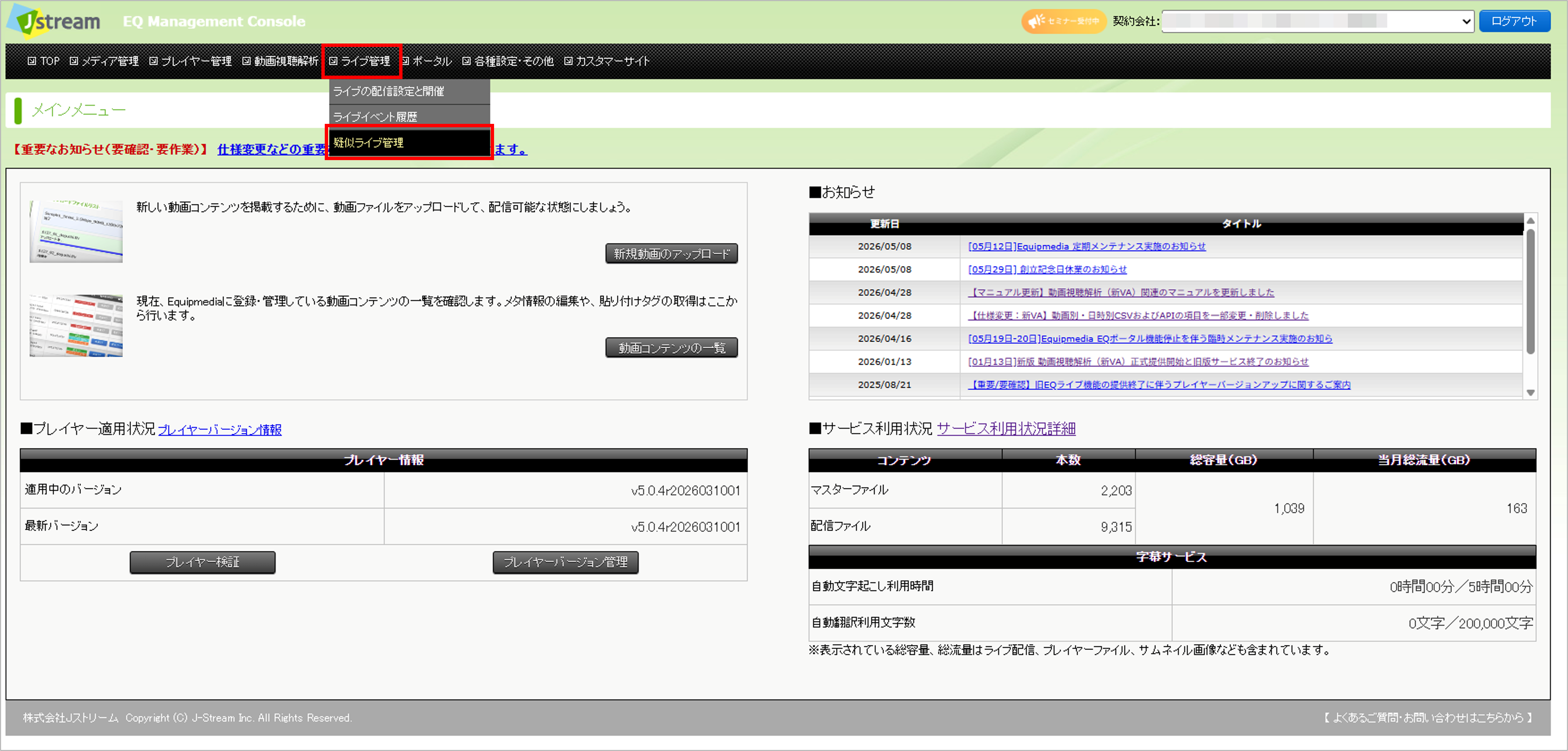
Task: Click the 総容量 value 1,039
Action: click(1289, 509)
